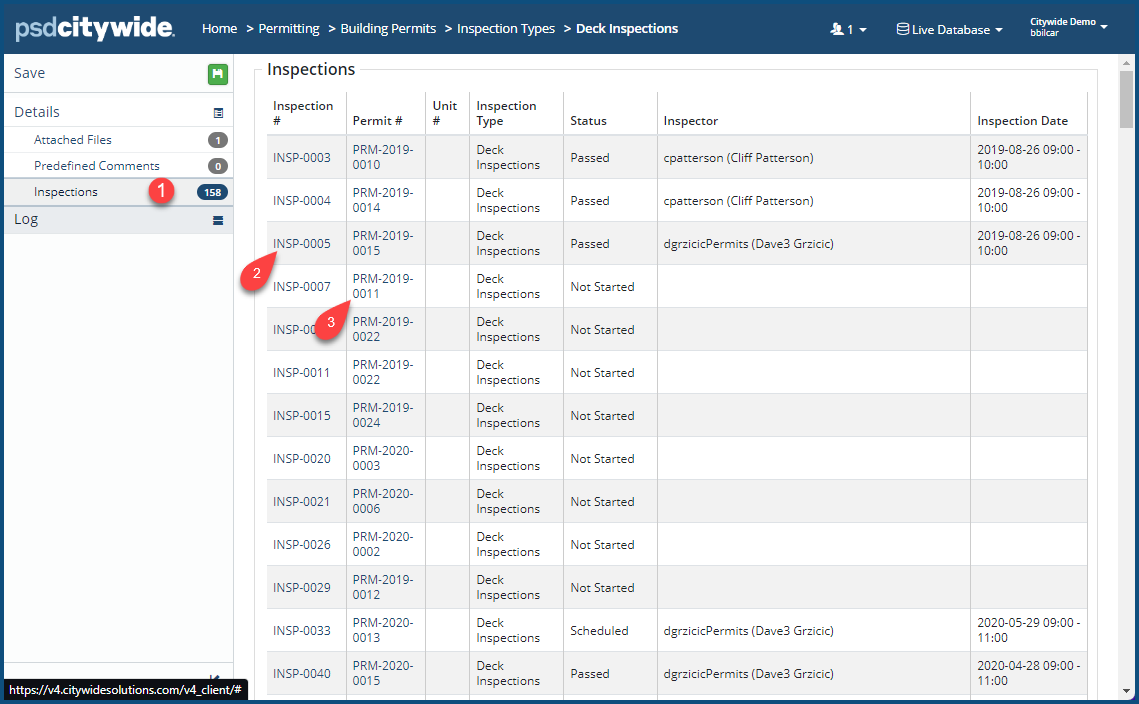Expand the Live Database dropdown
Image resolution: width=1139 pixels, height=704 pixels.
pos(949,29)
